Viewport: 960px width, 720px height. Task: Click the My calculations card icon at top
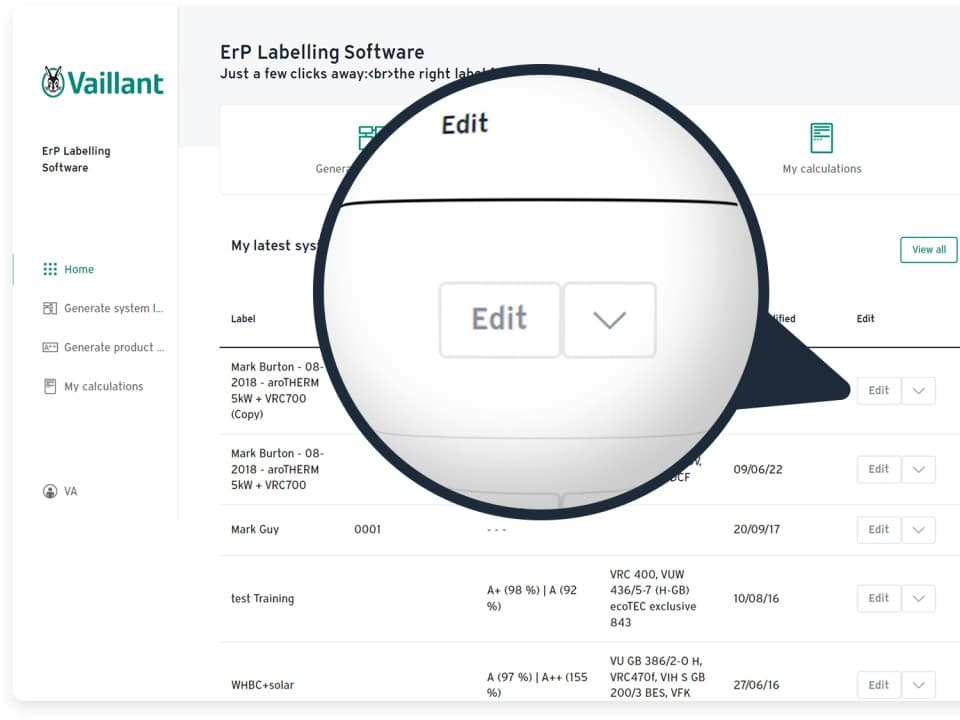[821, 138]
